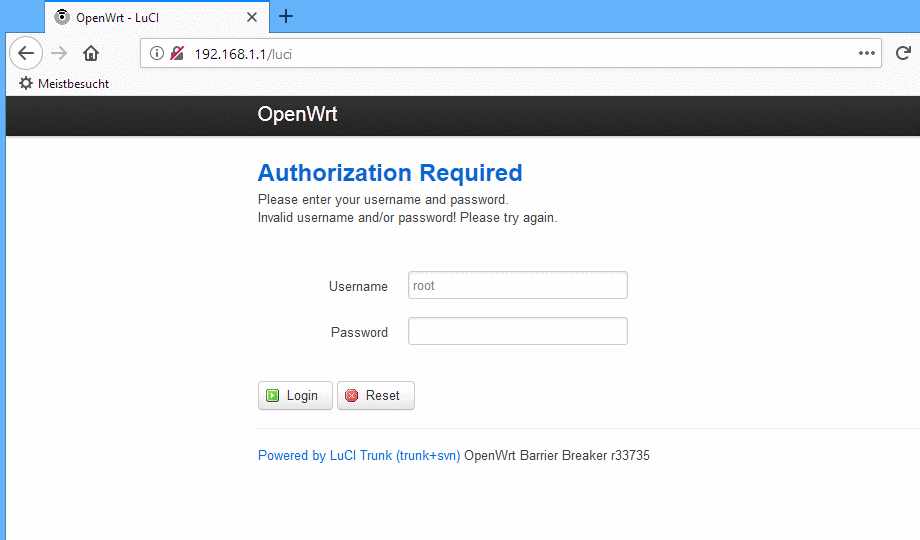The height and width of the screenshot is (540, 920).
Task: Go back to the previous page
Action: tap(26, 53)
